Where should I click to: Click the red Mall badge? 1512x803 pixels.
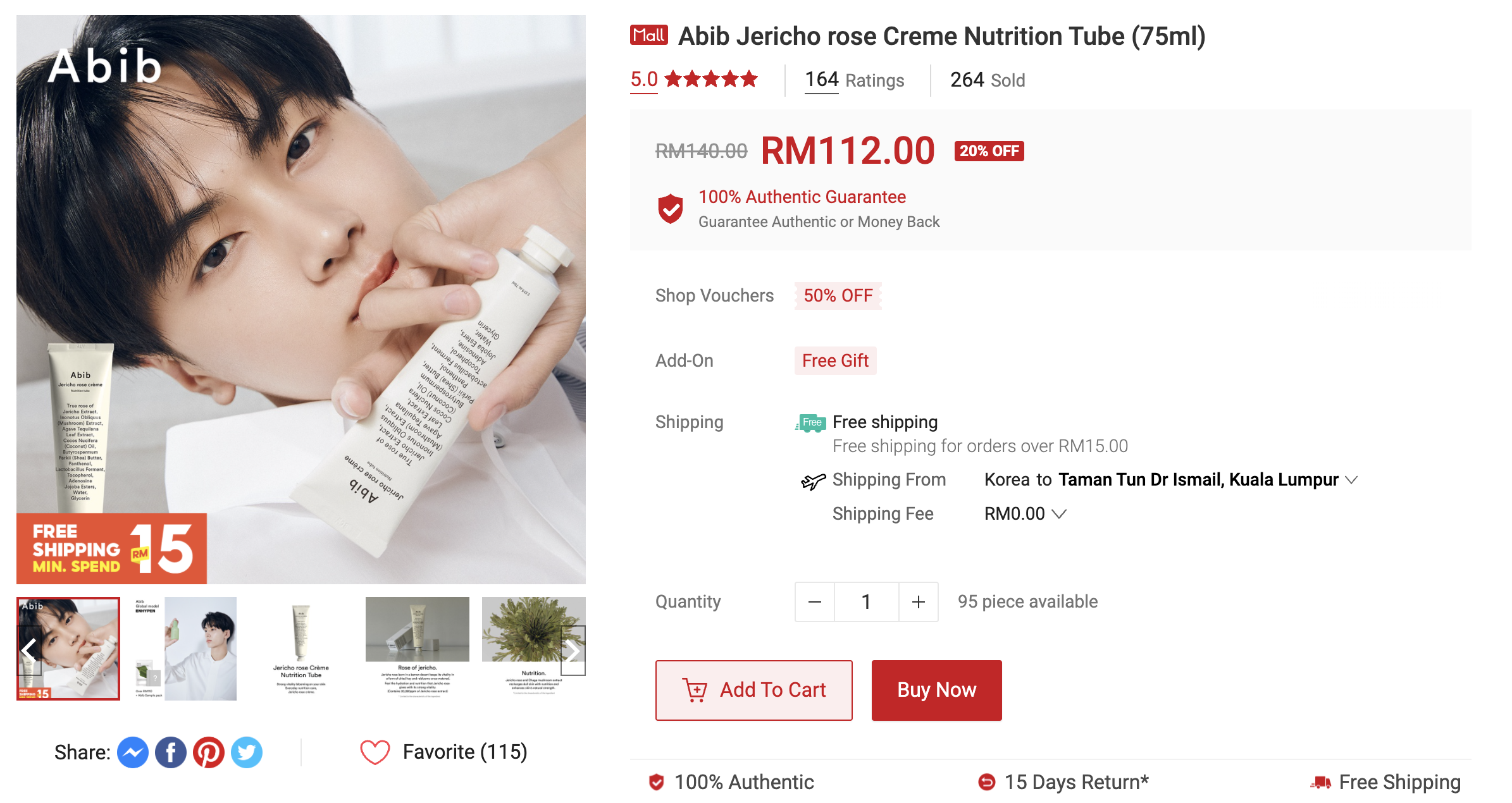click(x=649, y=35)
